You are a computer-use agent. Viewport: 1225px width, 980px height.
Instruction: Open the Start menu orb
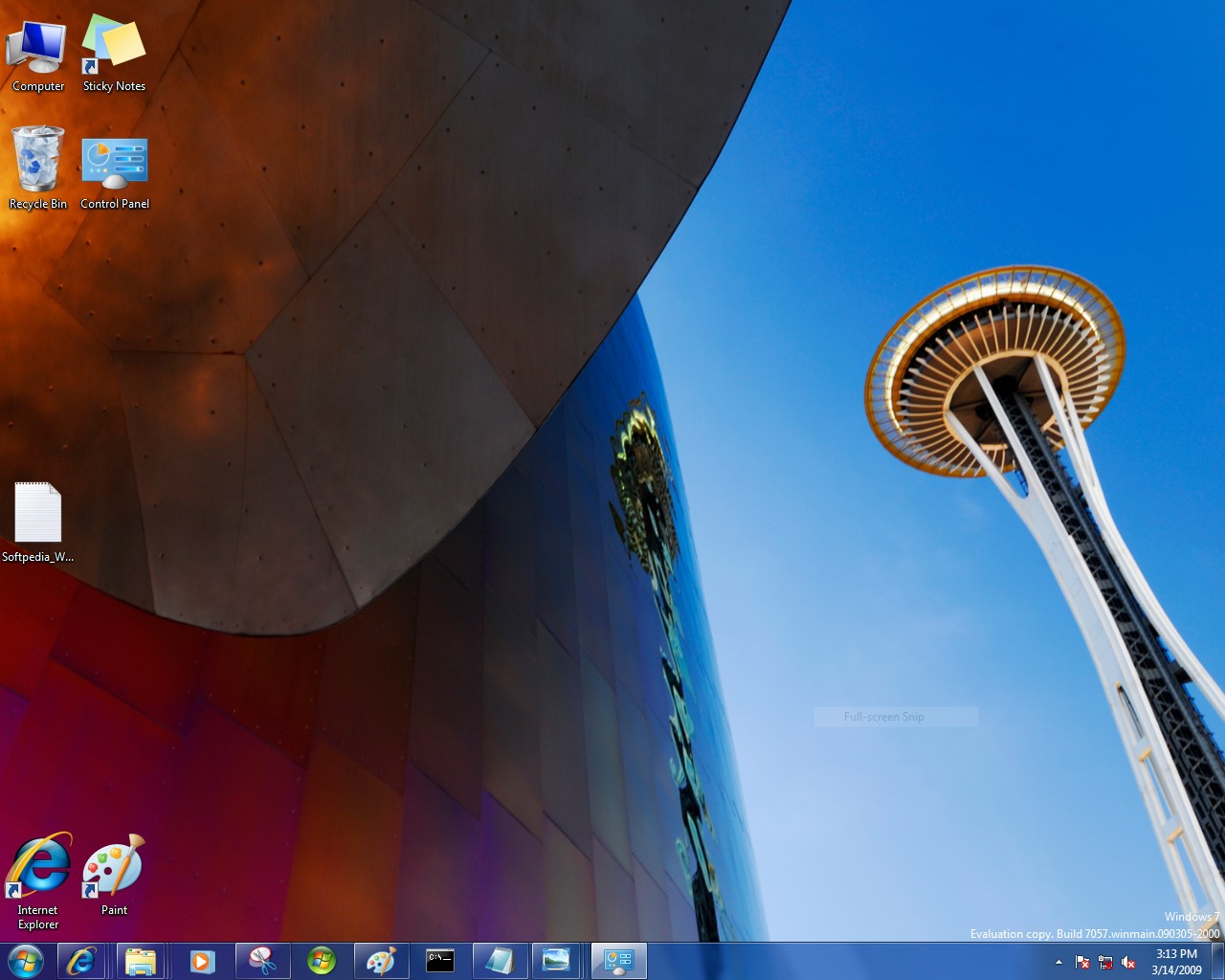tap(26, 961)
